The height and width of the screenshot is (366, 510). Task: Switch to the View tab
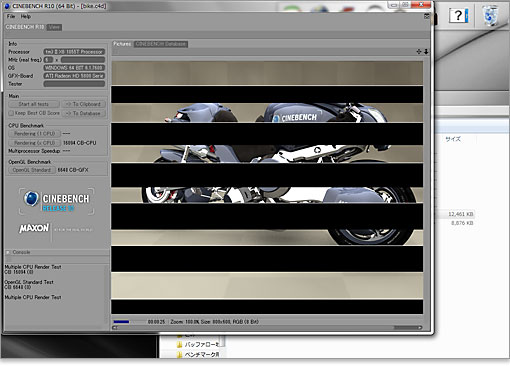(54, 27)
